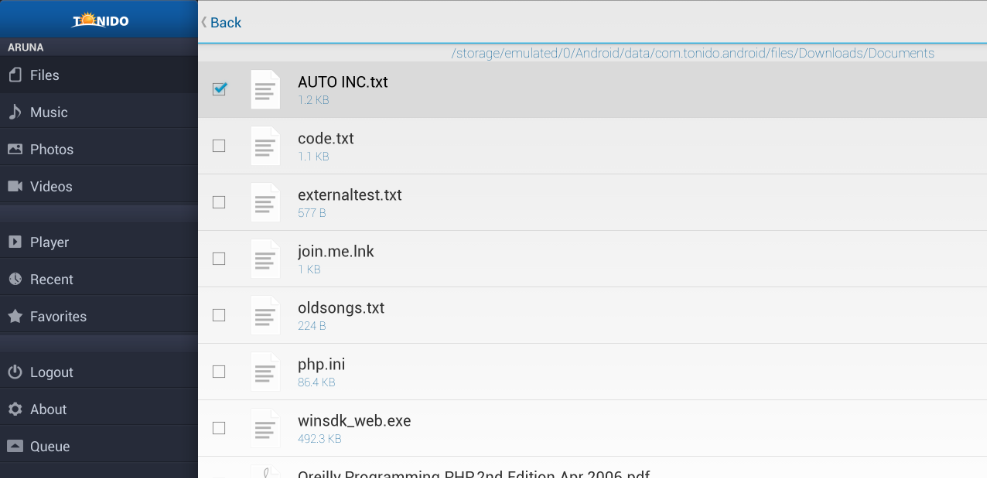Check the join.me.lnk checkbox
Screen dimensions: 987x478
click(x=219, y=259)
